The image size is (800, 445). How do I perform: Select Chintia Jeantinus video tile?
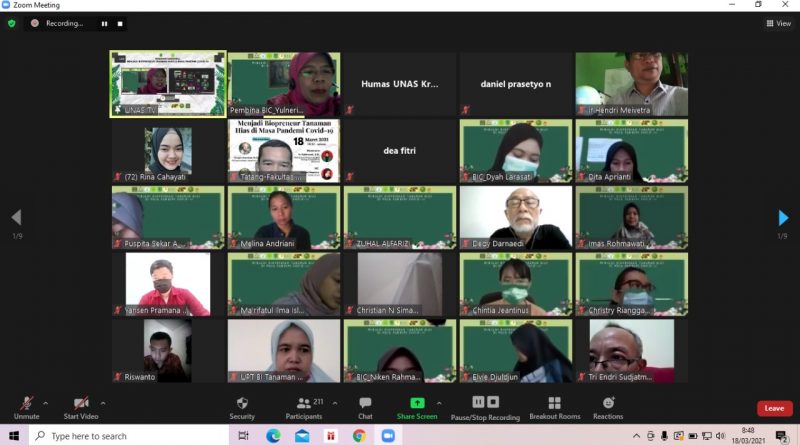click(x=516, y=285)
